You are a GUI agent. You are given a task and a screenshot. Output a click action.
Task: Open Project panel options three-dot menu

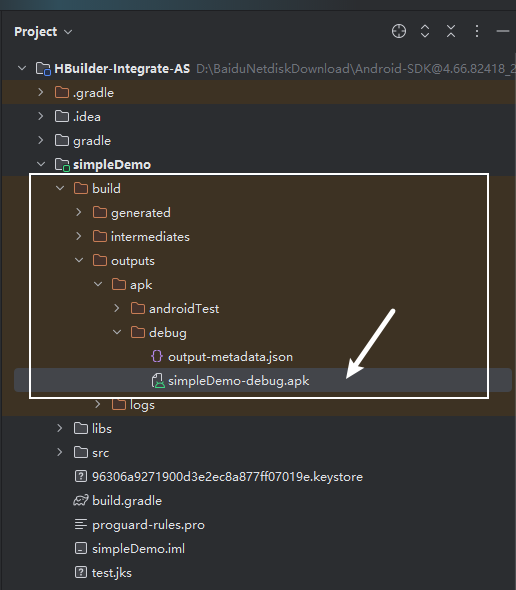477,31
